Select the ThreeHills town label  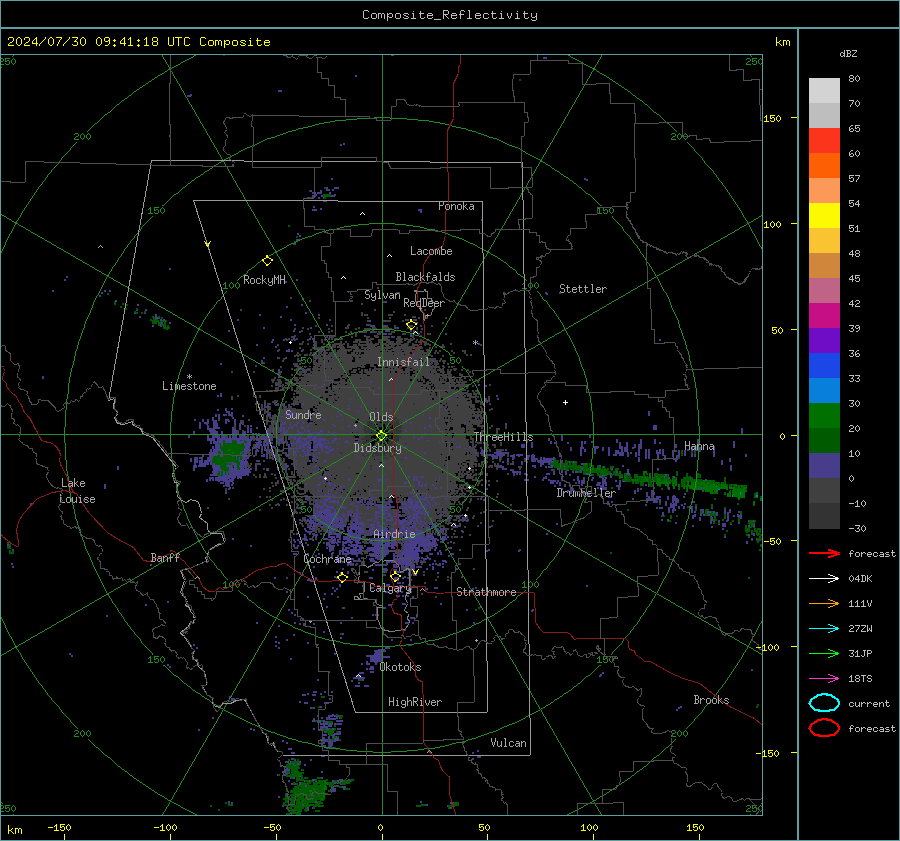(503, 437)
